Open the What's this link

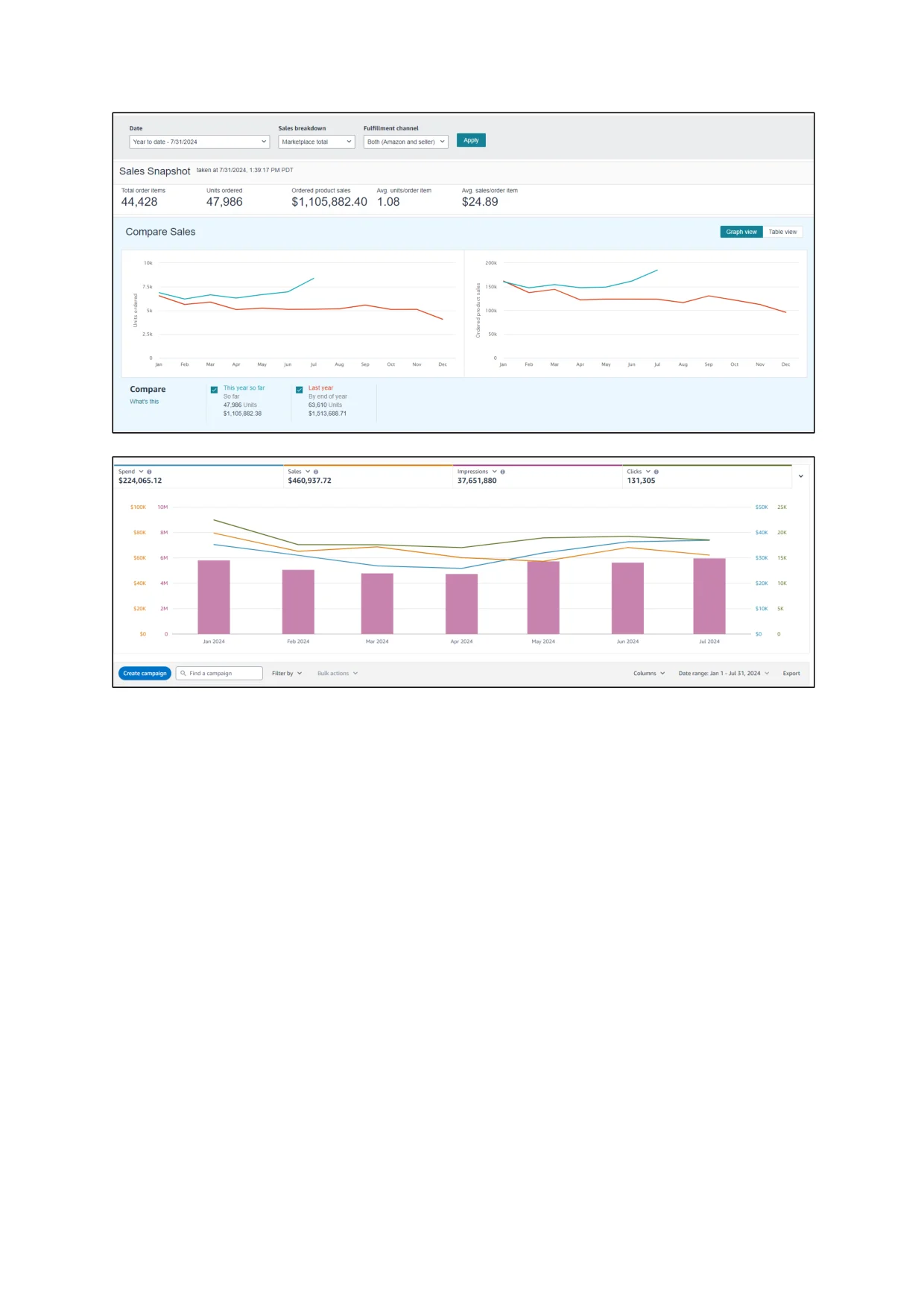pyautogui.click(x=144, y=402)
